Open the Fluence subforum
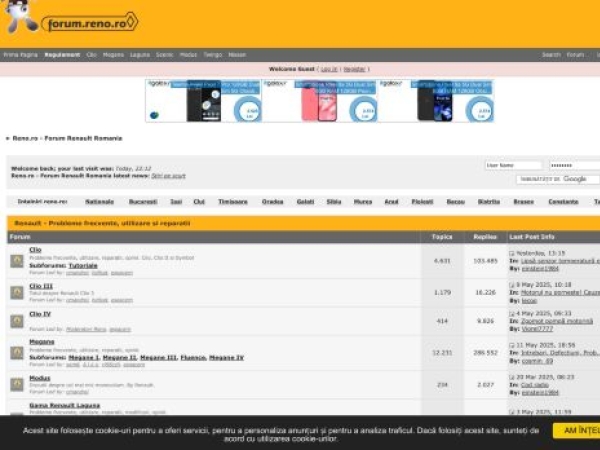Image resolution: width=600 pixels, height=450 pixels. 193,358
